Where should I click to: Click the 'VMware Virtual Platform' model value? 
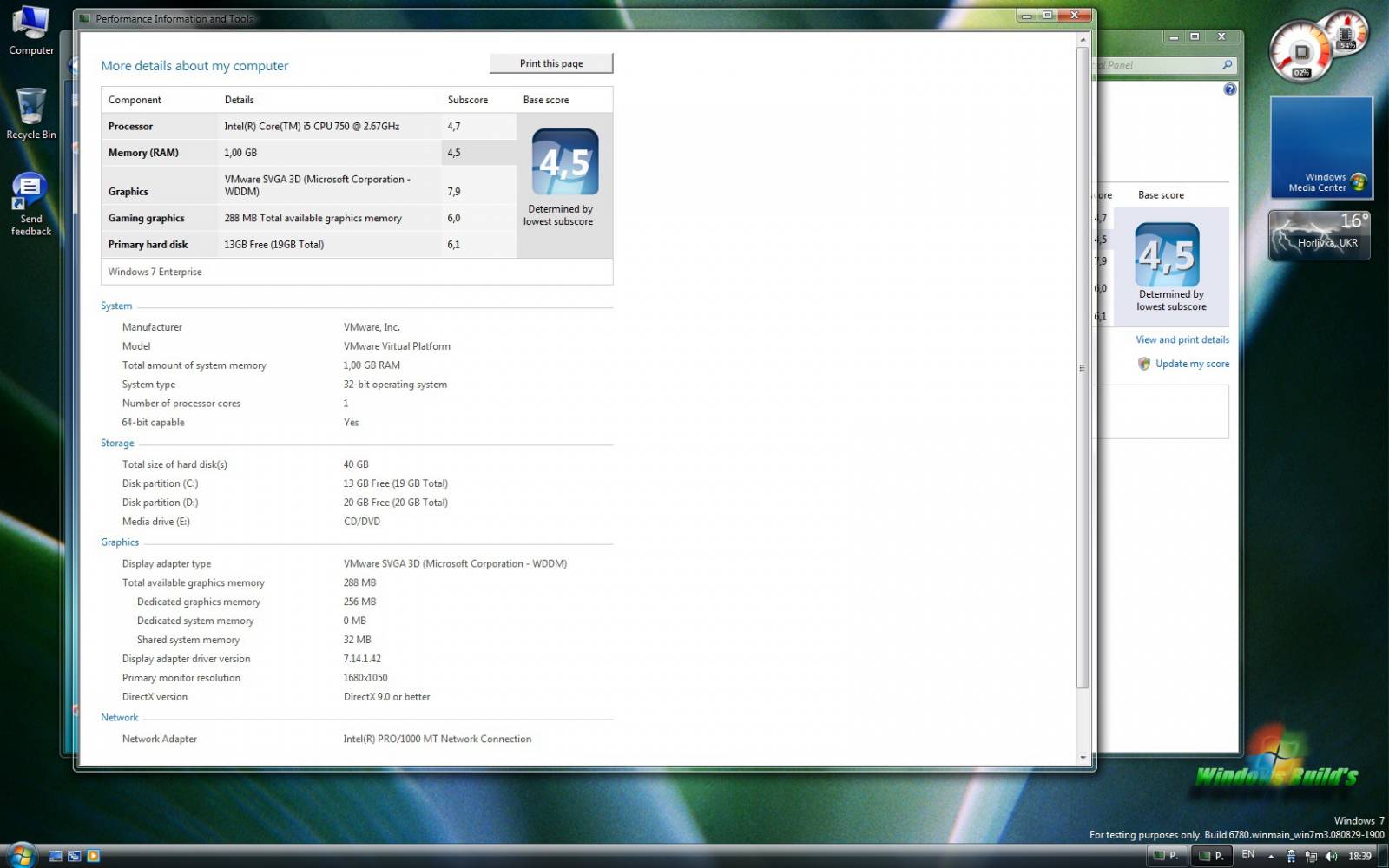pyautogui.click(x=397, y=346)
